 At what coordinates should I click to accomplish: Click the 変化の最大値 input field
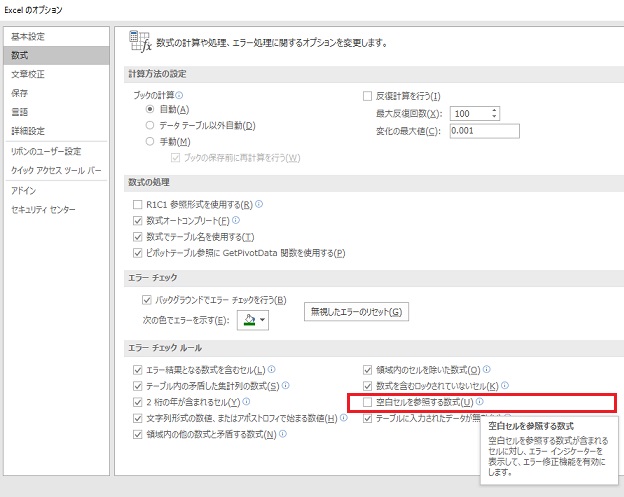coord(485,131)
